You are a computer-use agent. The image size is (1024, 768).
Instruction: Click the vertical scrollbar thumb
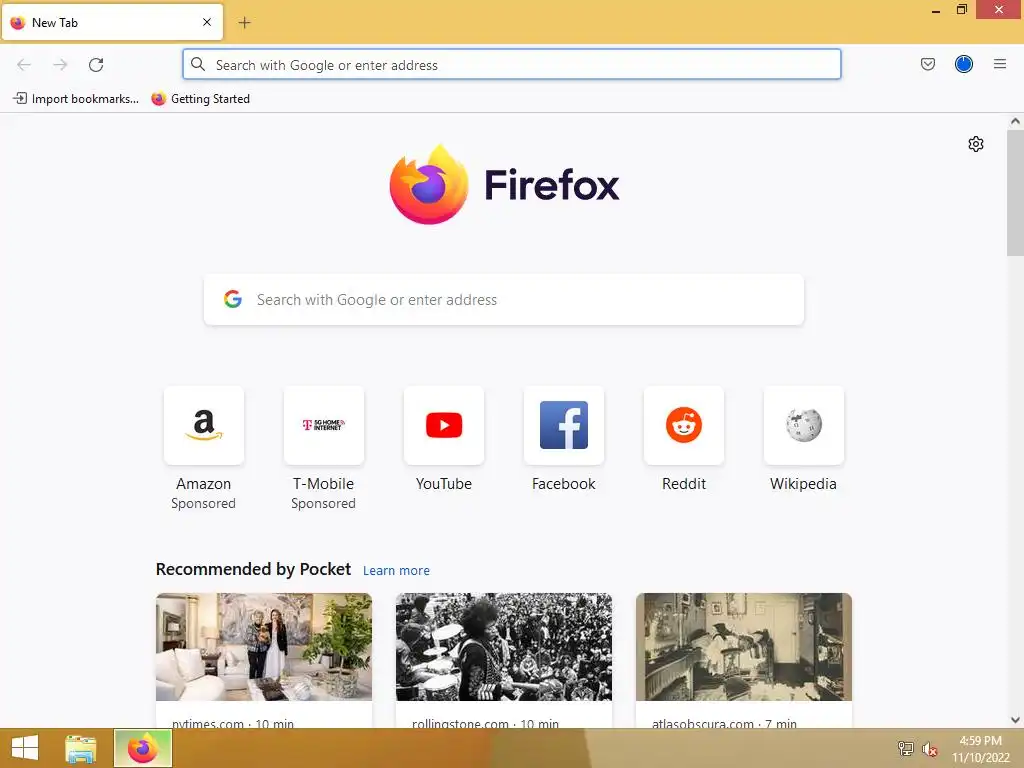(x=1015, y=193)
